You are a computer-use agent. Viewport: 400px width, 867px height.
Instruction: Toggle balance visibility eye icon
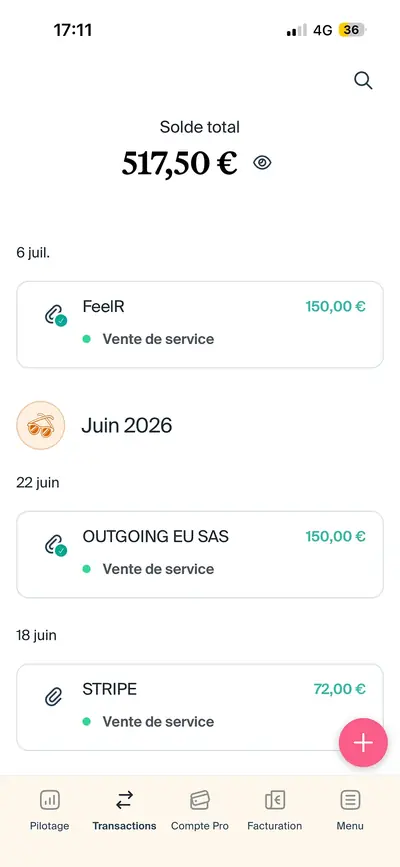262,163
